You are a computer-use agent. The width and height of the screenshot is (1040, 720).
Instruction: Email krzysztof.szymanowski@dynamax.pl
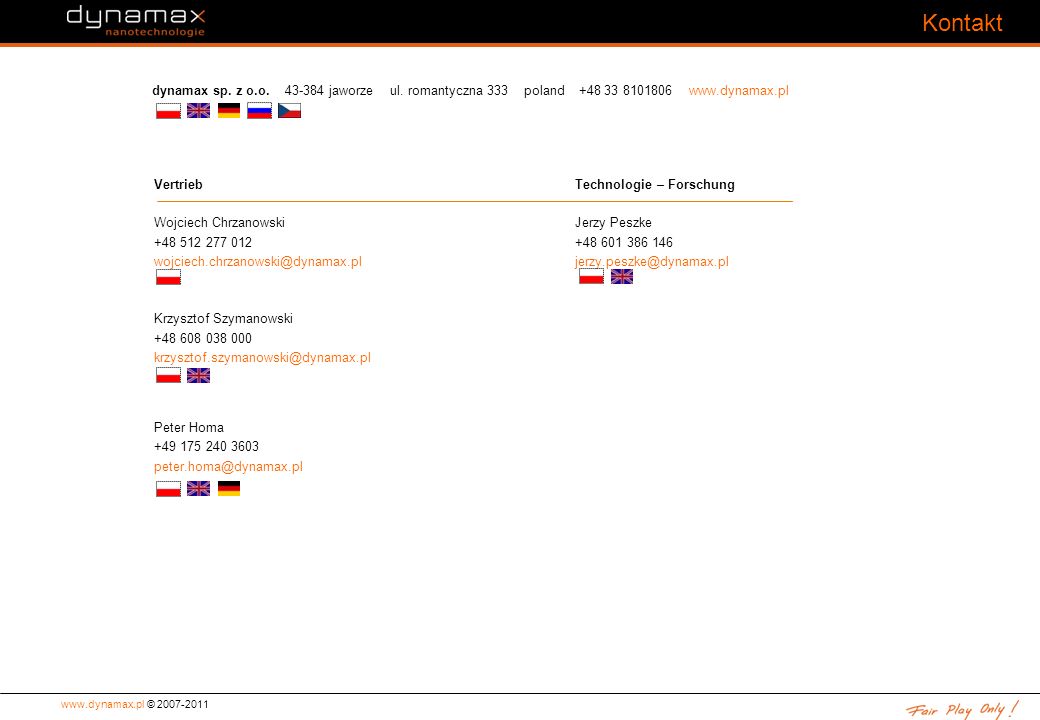[x=262, y=358]
